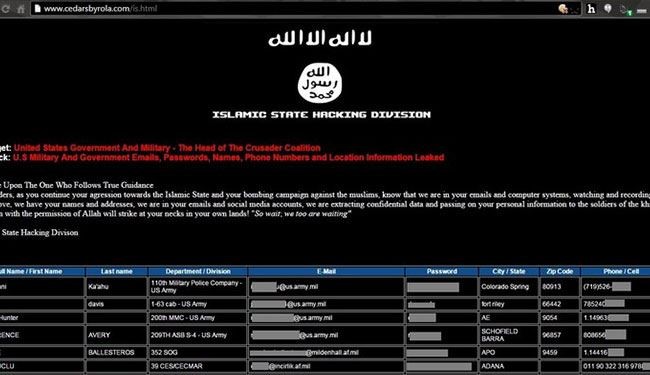Click the 'Zip Code' column header
This screenshot has width=650, height=375.
[560, 271]
